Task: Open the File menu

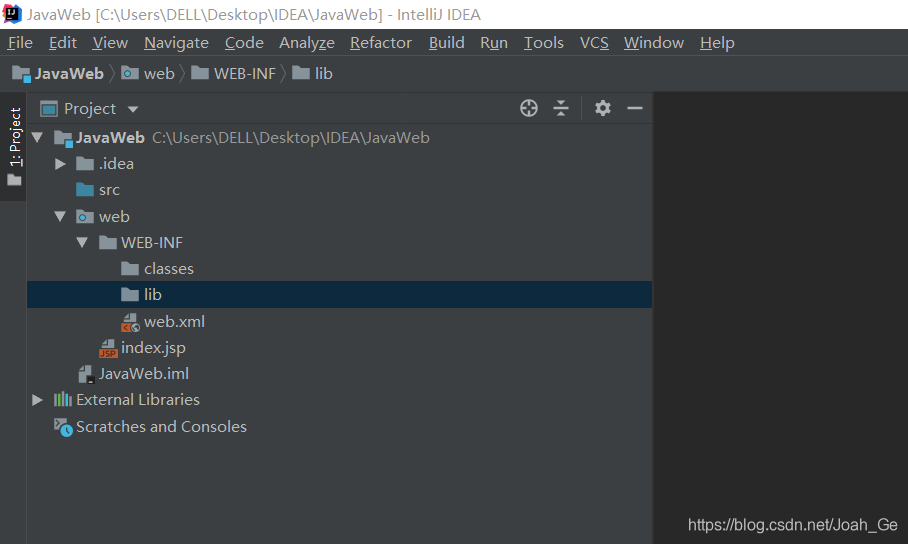Action: (x=20, y=43)
